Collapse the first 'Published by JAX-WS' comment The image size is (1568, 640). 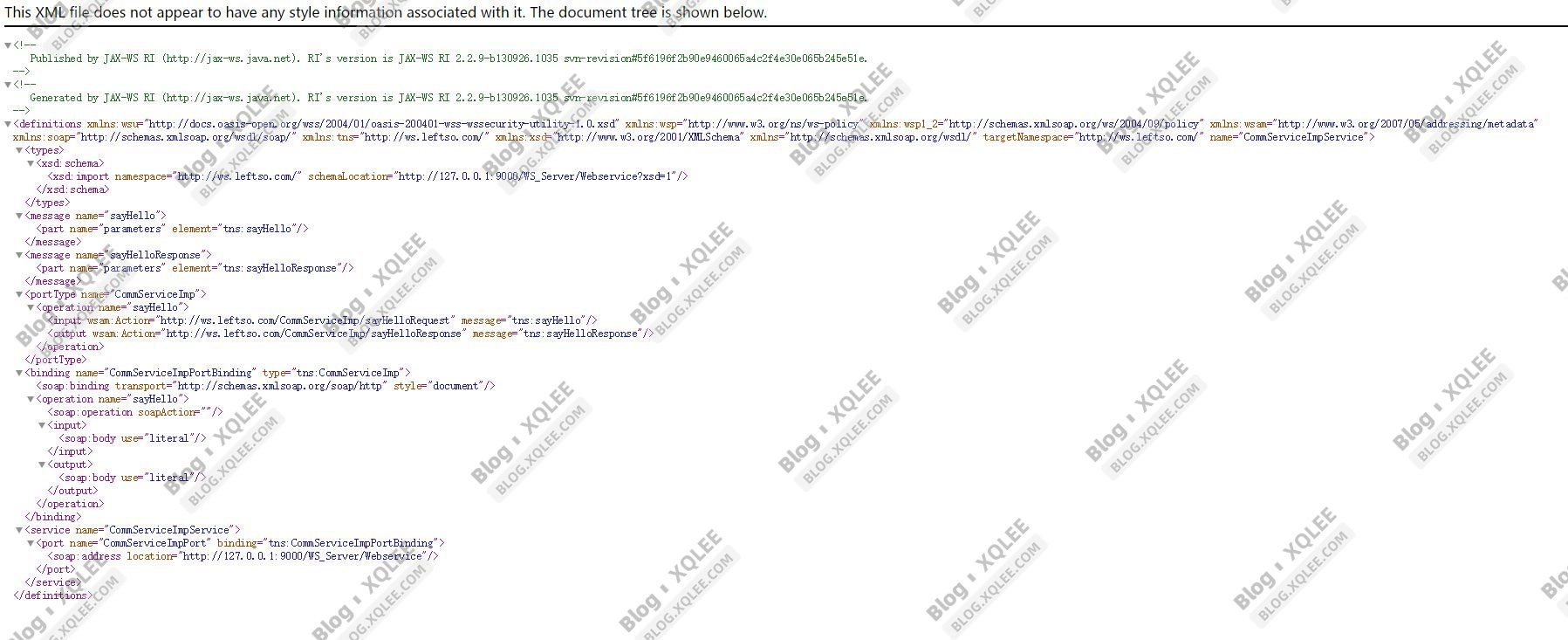pyautogui.click(x=8, y=45)
